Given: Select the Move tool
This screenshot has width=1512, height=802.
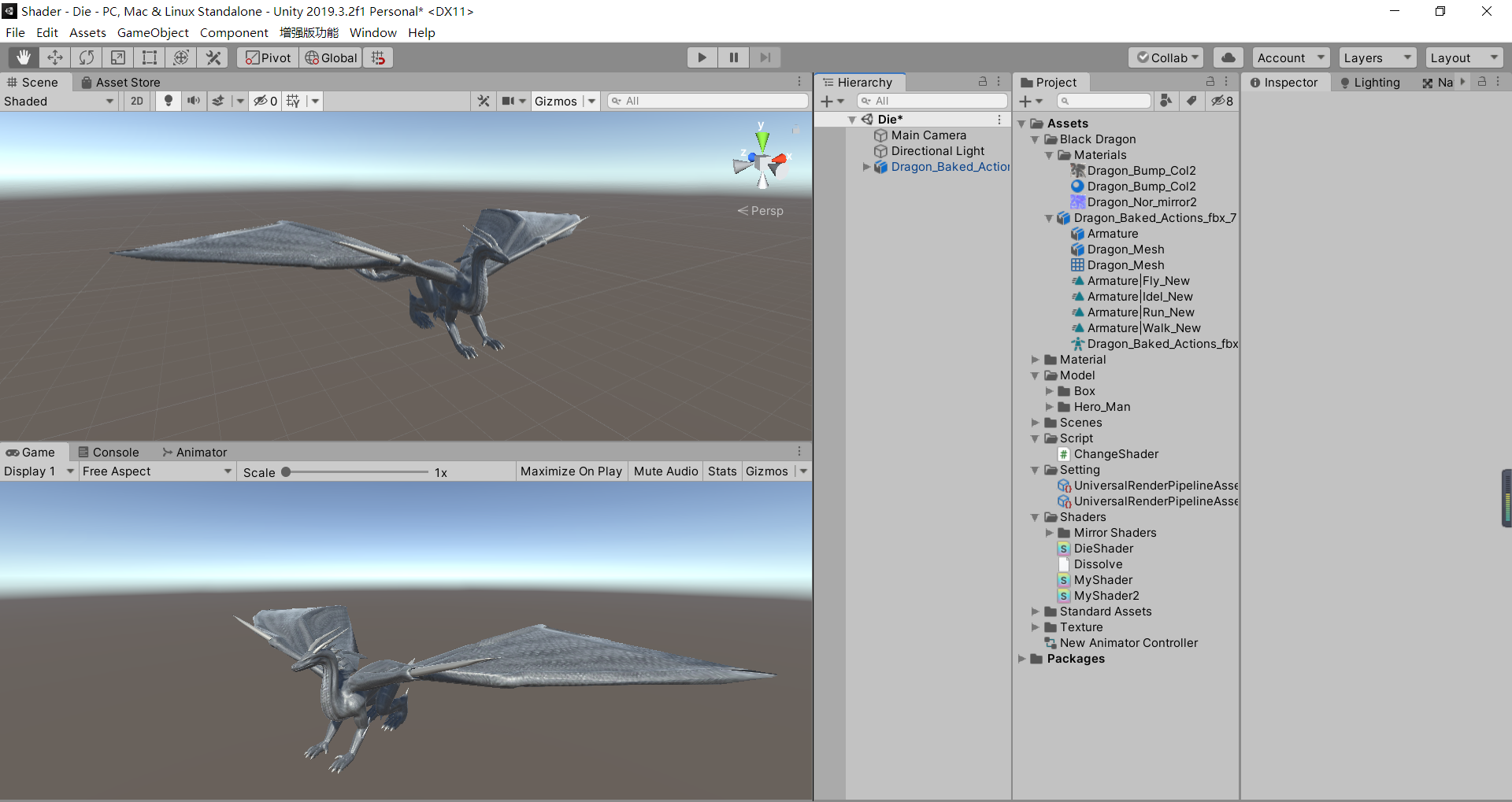Looking at the screenshot, I should (54, 57).
